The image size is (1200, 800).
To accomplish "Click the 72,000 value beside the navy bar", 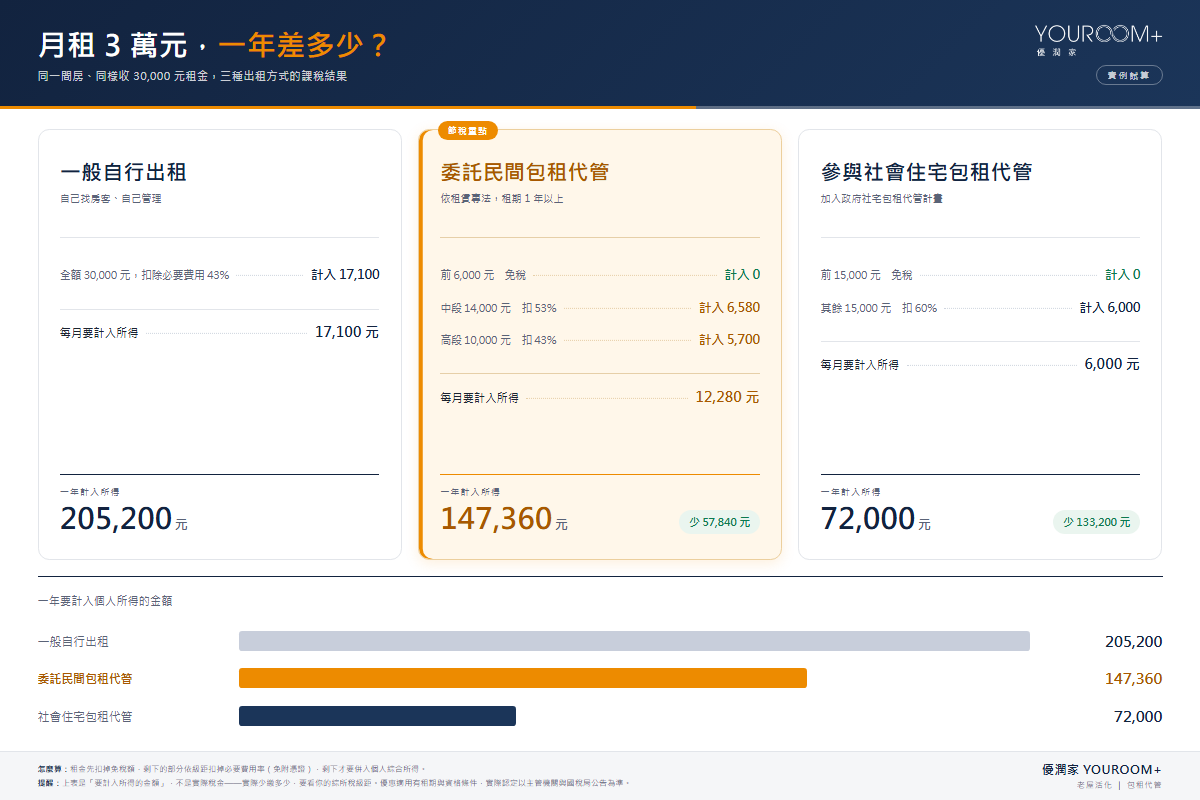I will coord(1138,716).
